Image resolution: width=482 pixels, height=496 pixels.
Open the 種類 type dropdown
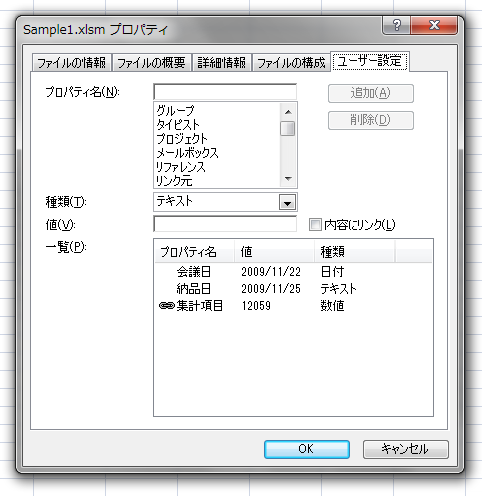tap(287, 202)
